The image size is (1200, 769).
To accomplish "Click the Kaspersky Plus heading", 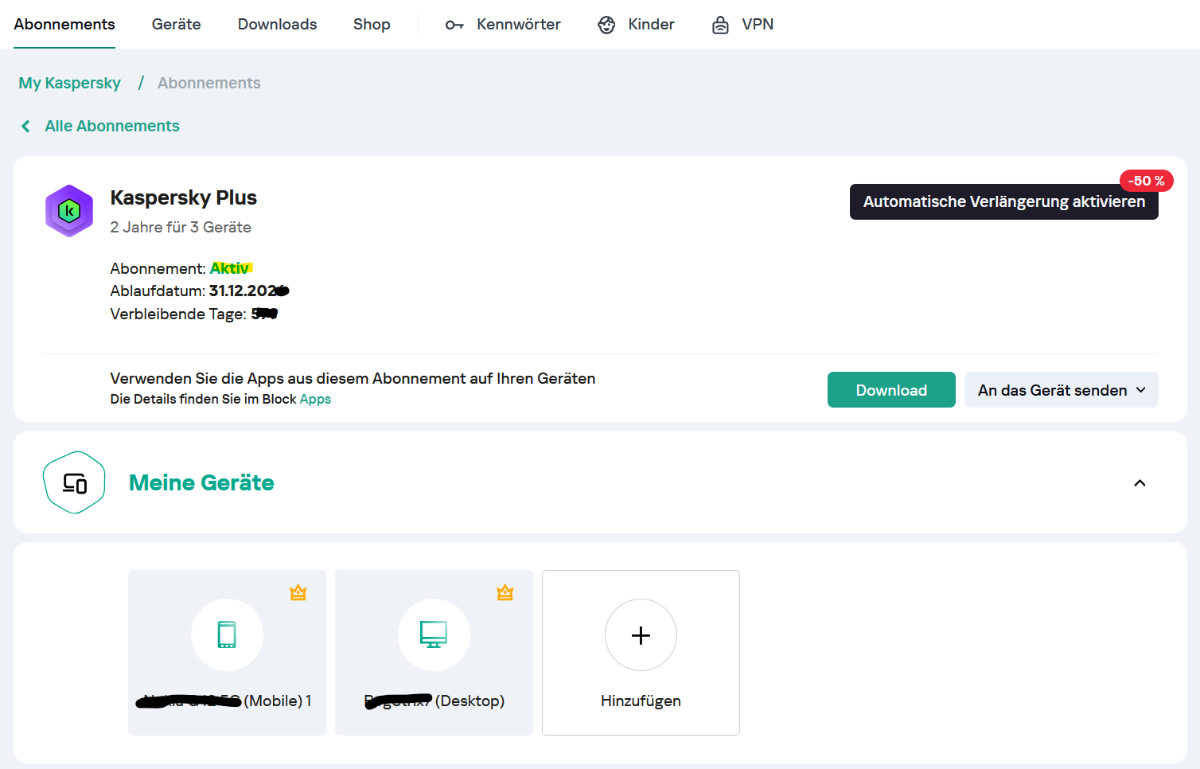I will point(183,198).
